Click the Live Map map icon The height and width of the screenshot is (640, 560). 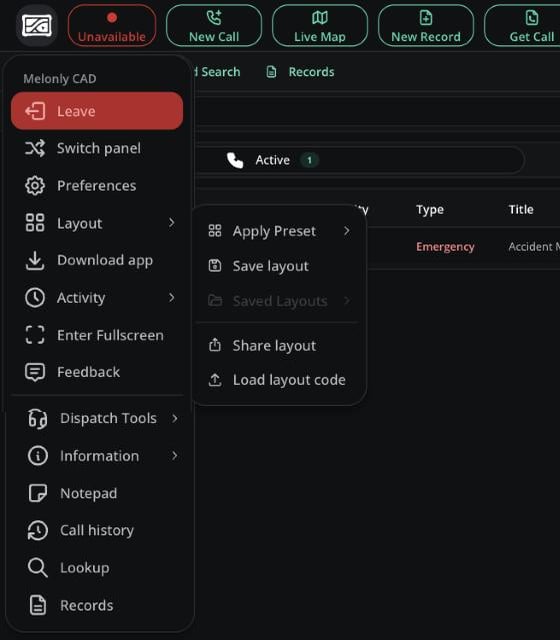(320, 18)
